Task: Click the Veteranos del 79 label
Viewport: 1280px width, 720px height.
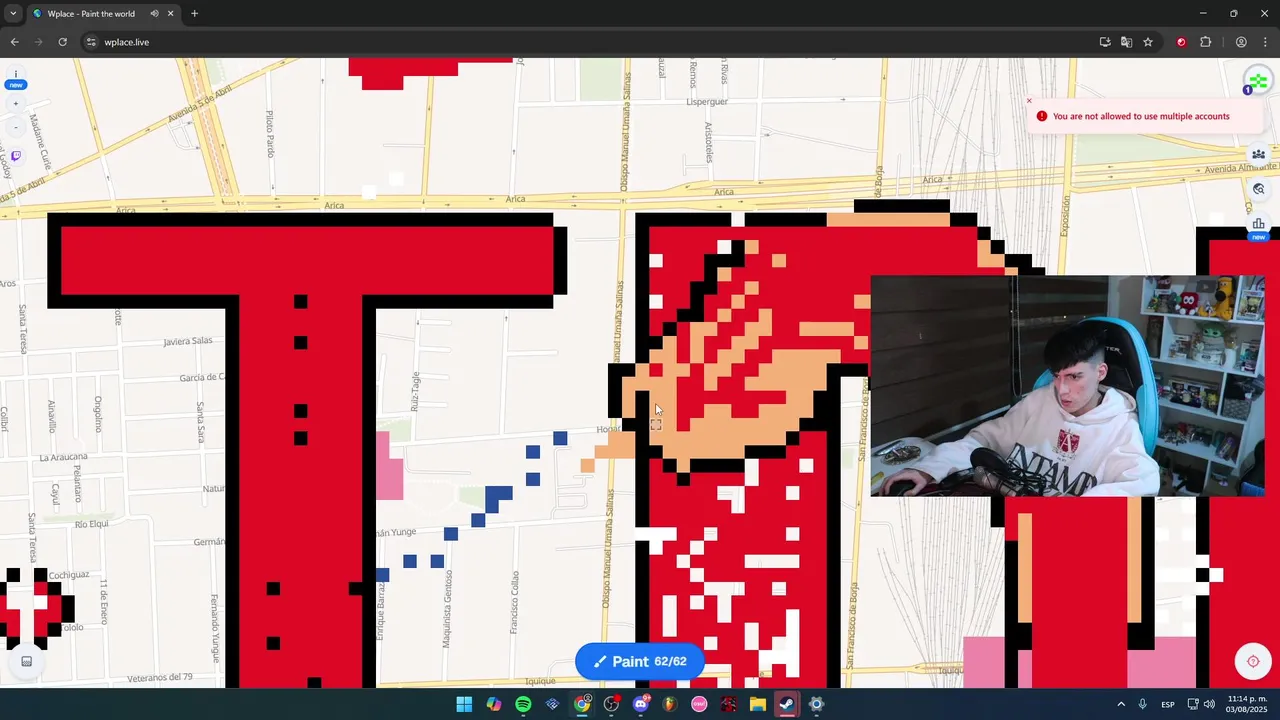Action: coord(159,677)
